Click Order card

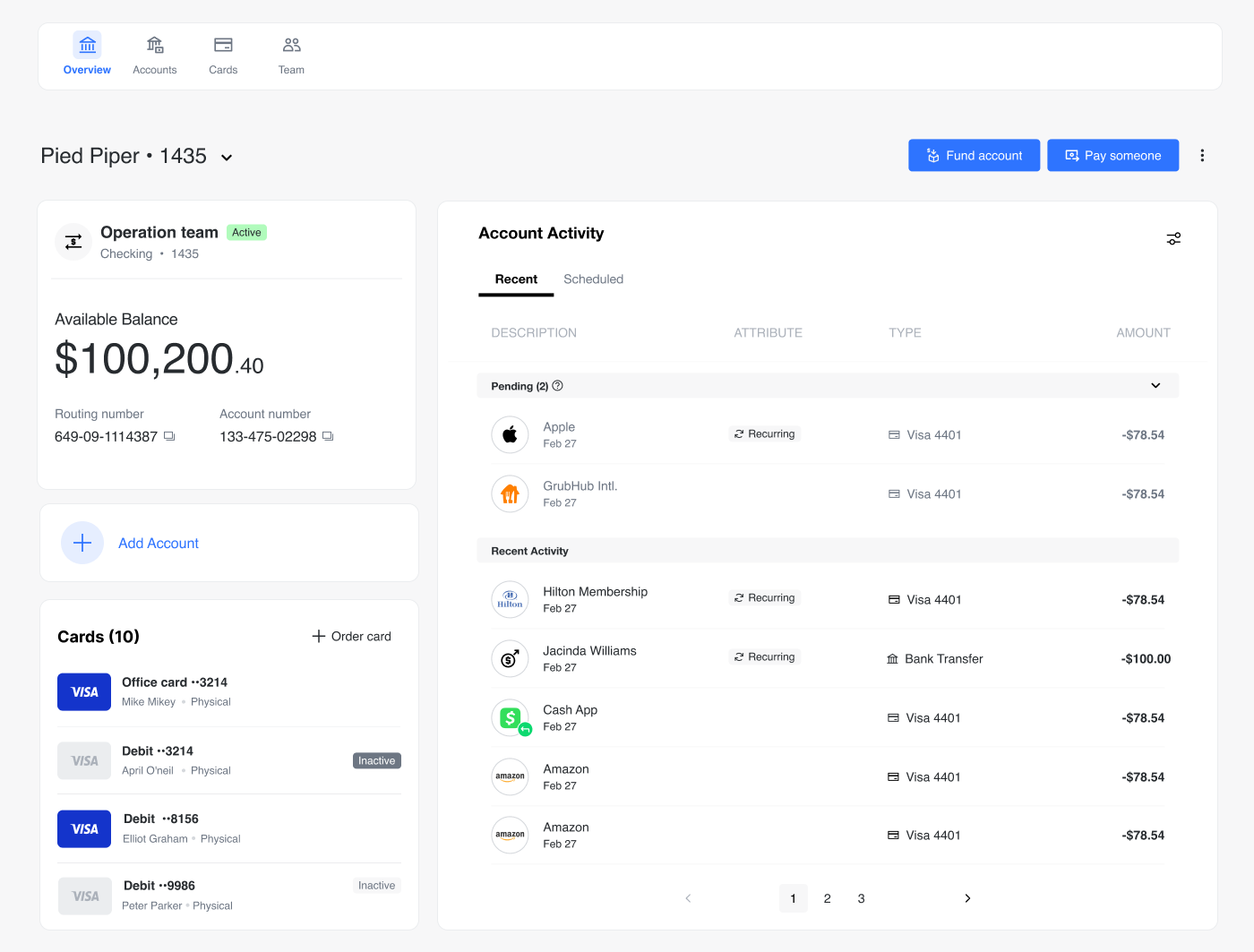point(351,636)
